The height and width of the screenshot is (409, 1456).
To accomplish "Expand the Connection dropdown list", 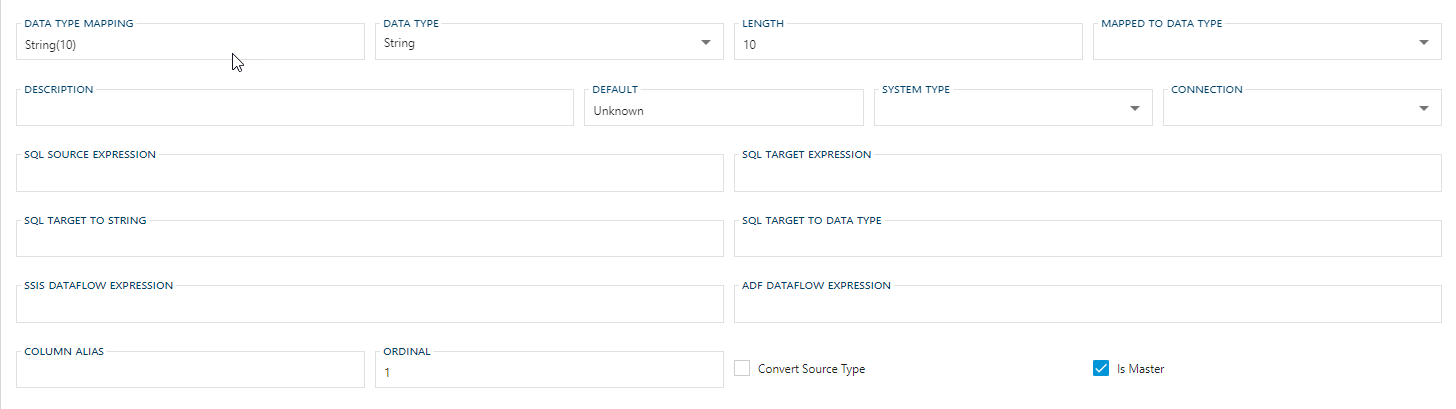I will [1424, 109].
